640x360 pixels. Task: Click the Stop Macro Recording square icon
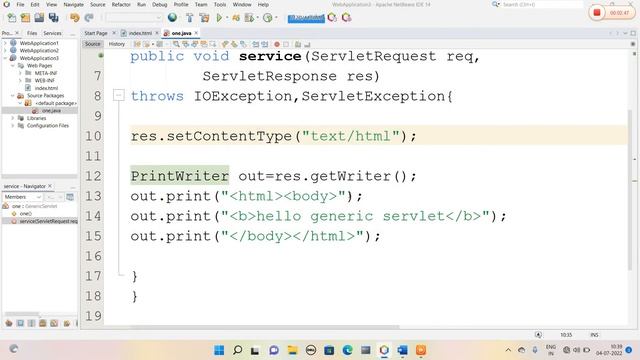pyautogui.click(x=286, y=44)
